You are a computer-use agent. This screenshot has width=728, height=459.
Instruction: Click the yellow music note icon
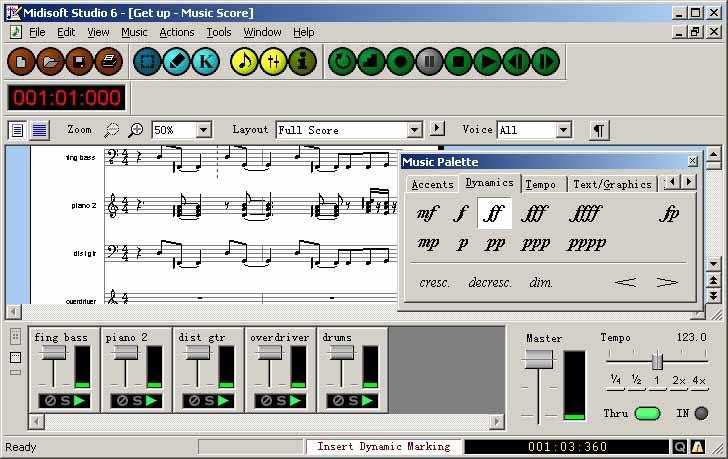pos(244,62)
